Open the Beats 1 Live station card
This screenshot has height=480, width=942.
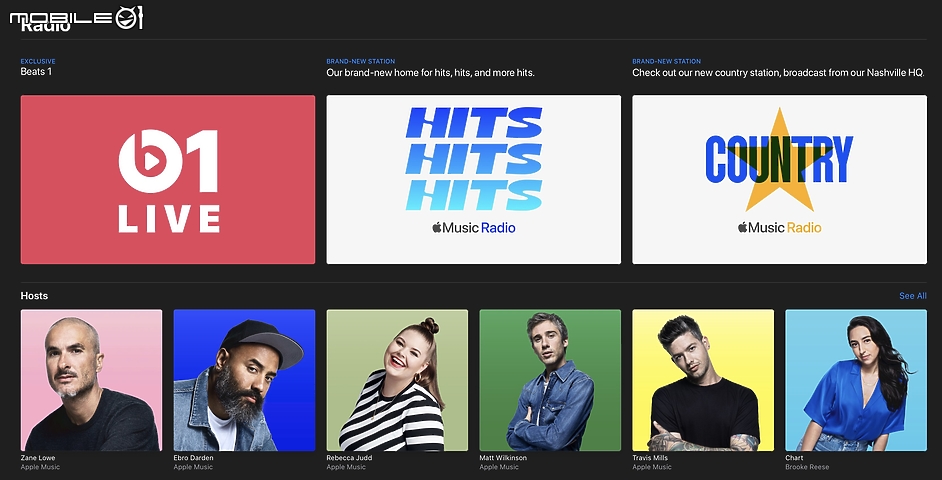pos(168,179)
